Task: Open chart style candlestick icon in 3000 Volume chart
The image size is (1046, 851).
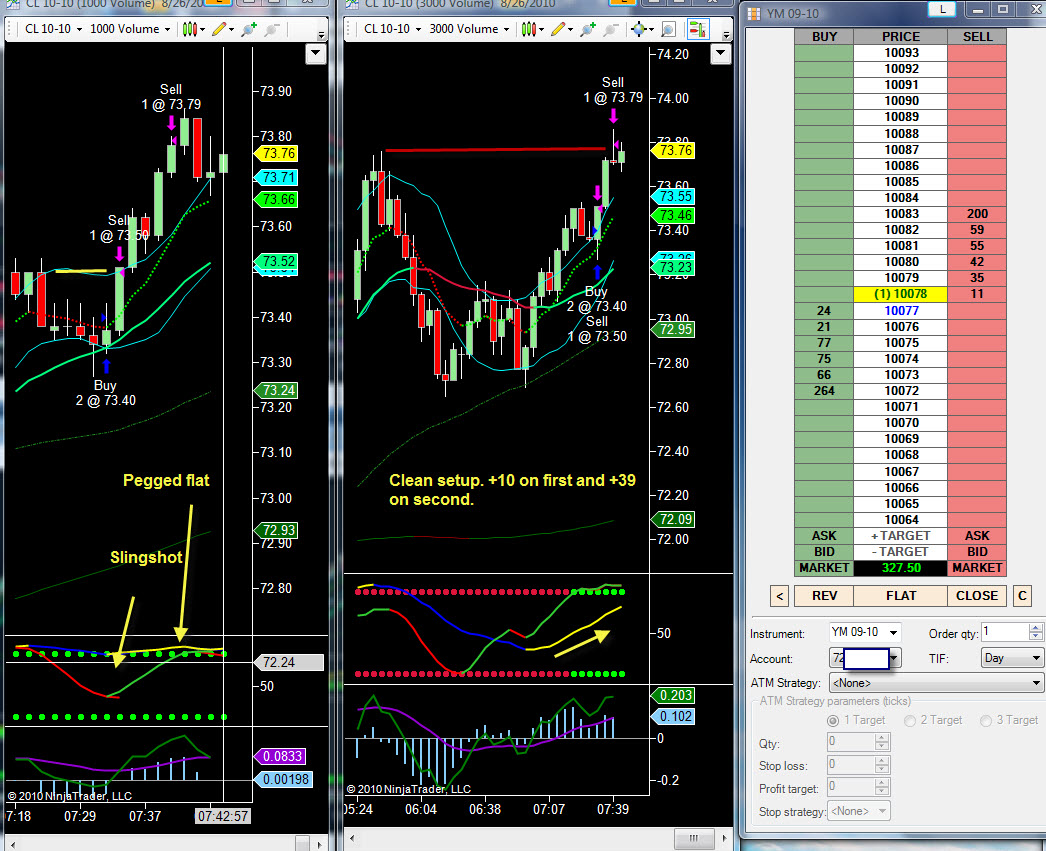Action: pyautogui.click(x=529, y=29)
